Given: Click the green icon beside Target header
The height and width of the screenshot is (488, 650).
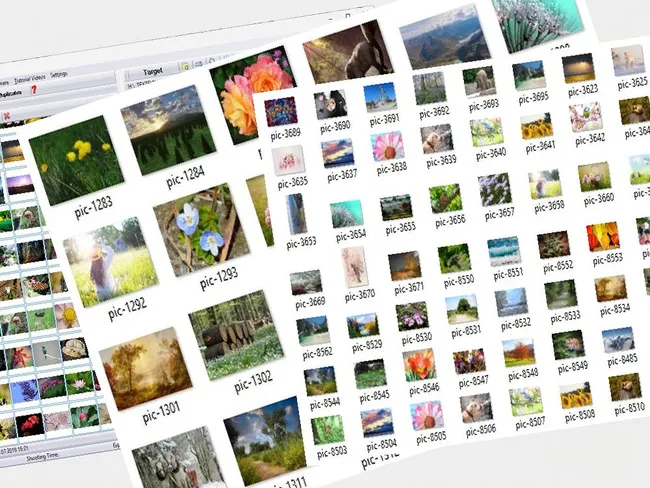Looking at the screenshot, I should 185,66.
